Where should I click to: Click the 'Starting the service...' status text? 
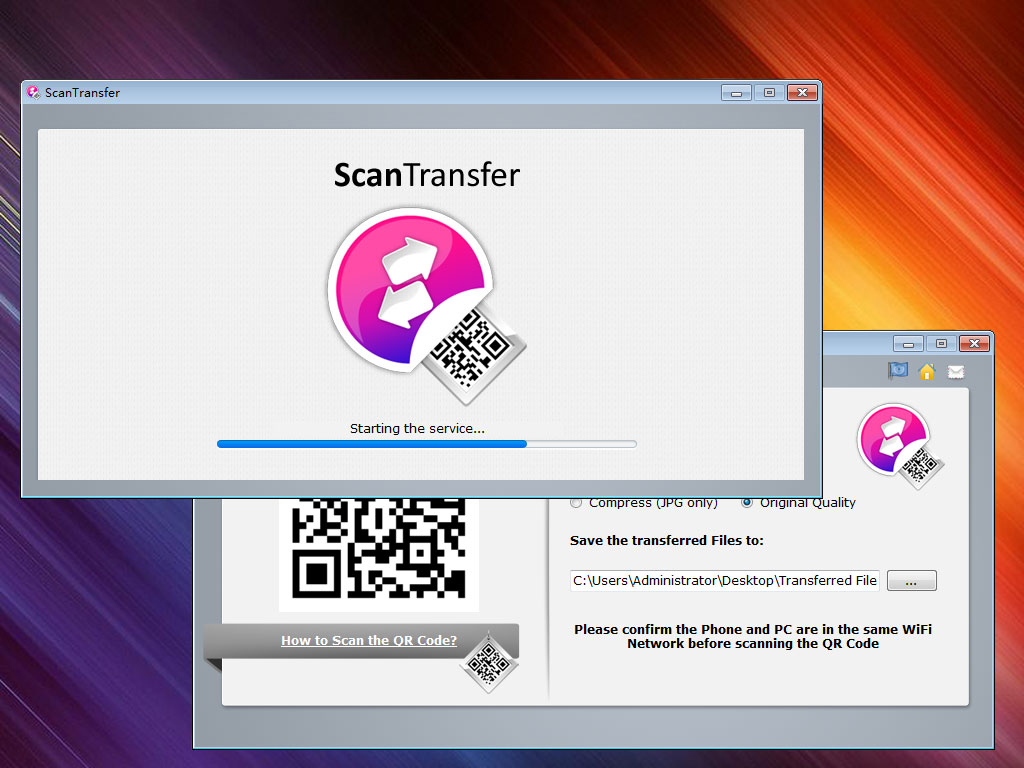[x=417, y=428]
